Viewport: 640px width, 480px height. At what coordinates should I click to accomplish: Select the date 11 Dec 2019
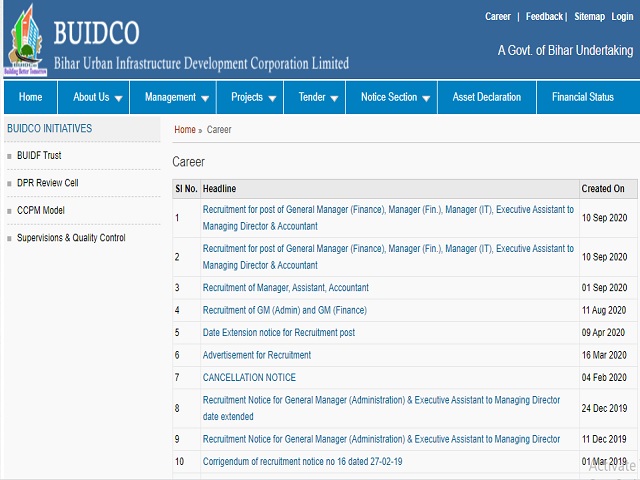pyautogui.click(x=604, y=439)
